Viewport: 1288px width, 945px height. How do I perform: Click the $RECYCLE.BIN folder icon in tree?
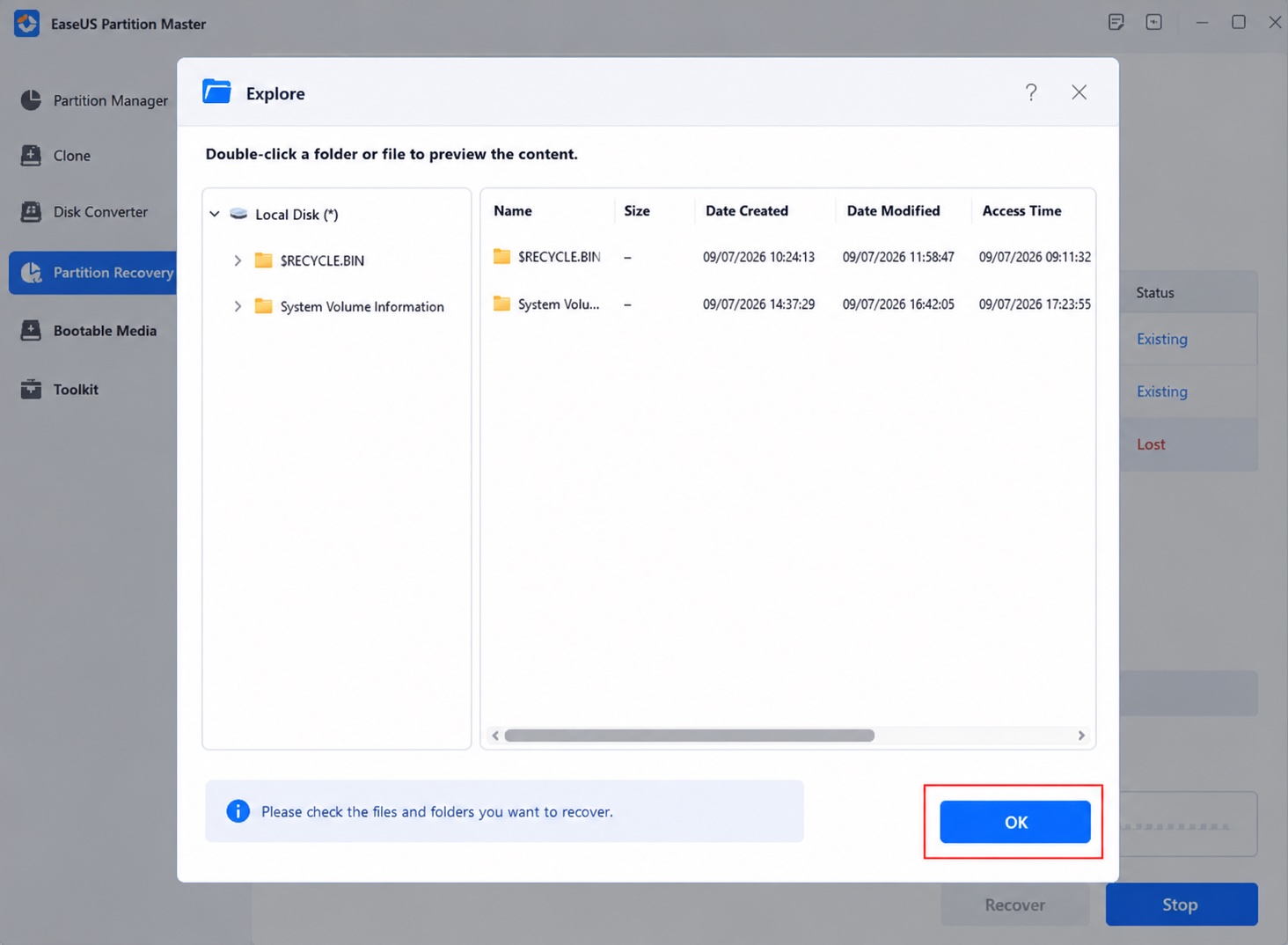263,260
